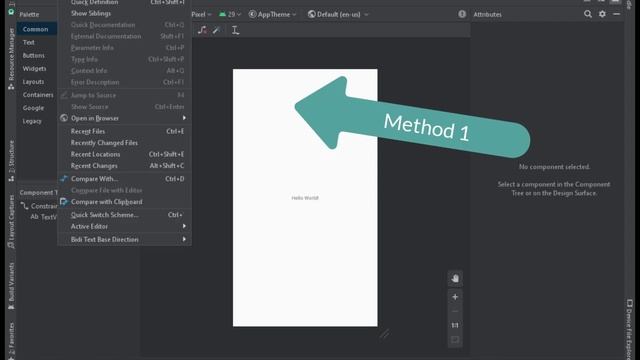
Task: Open the AppTheme dropdown
Action: 272,14
